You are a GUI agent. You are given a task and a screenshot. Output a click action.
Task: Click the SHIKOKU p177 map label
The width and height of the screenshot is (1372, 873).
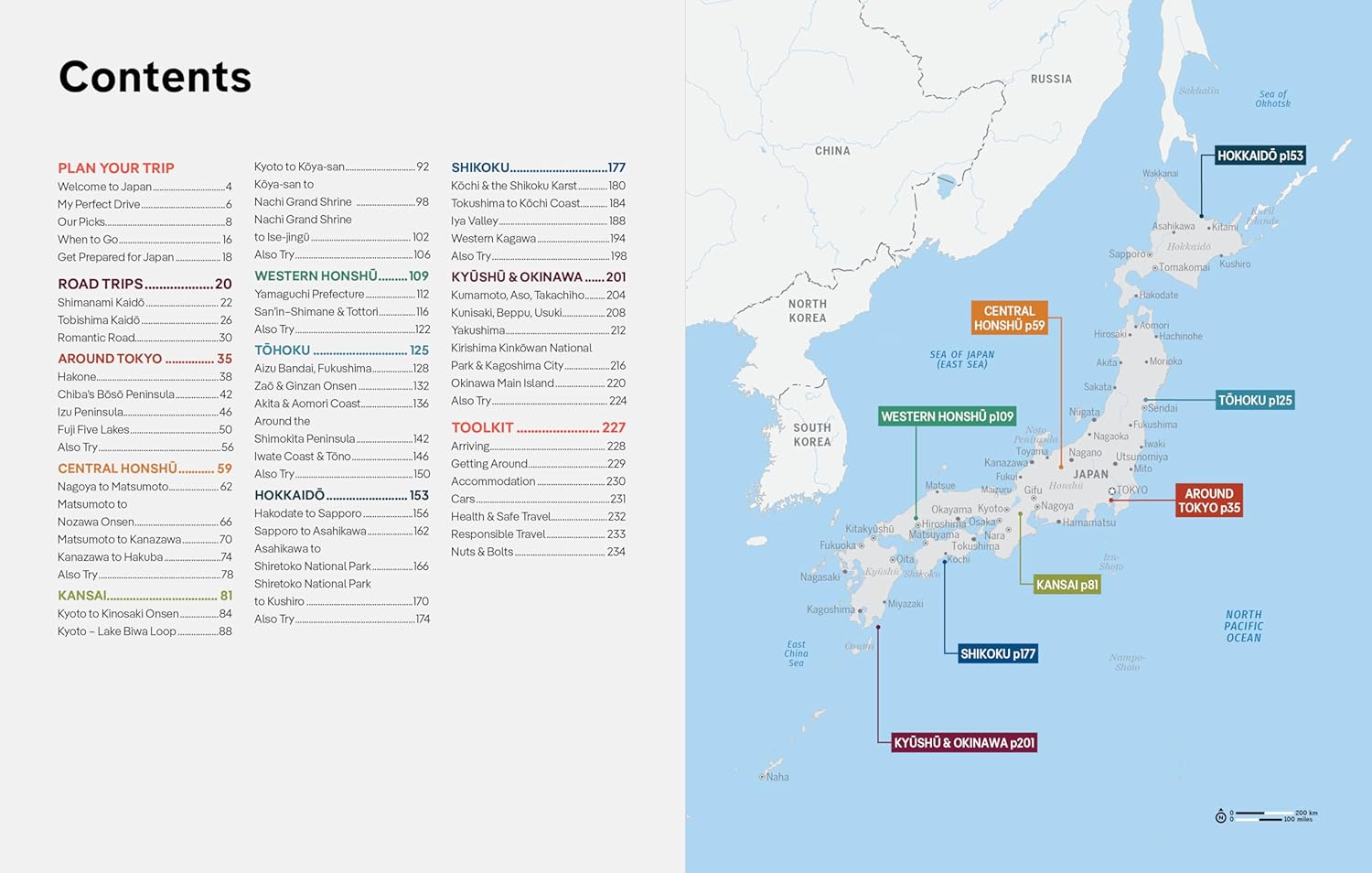pyautogui.click(x=997, y=653)
